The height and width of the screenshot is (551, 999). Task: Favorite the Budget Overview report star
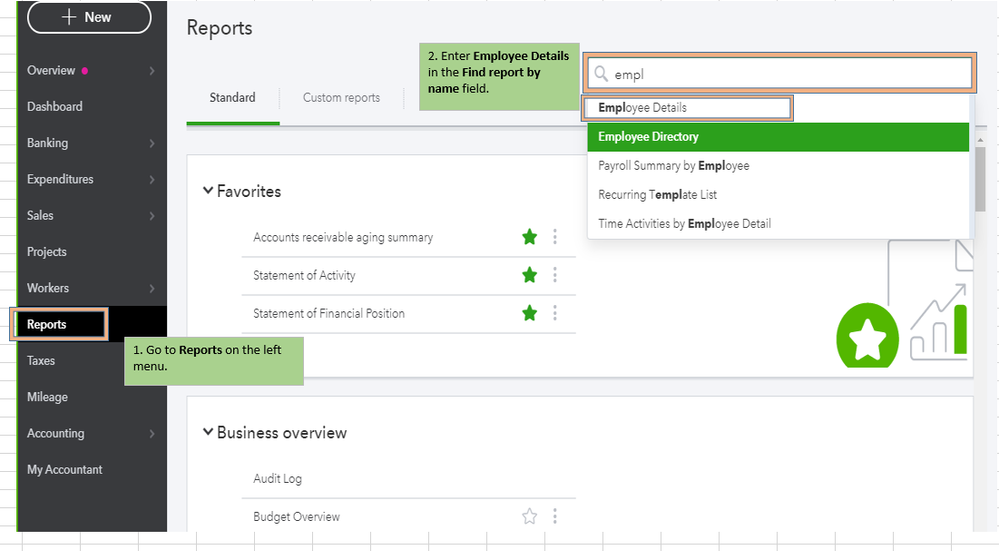530,517
